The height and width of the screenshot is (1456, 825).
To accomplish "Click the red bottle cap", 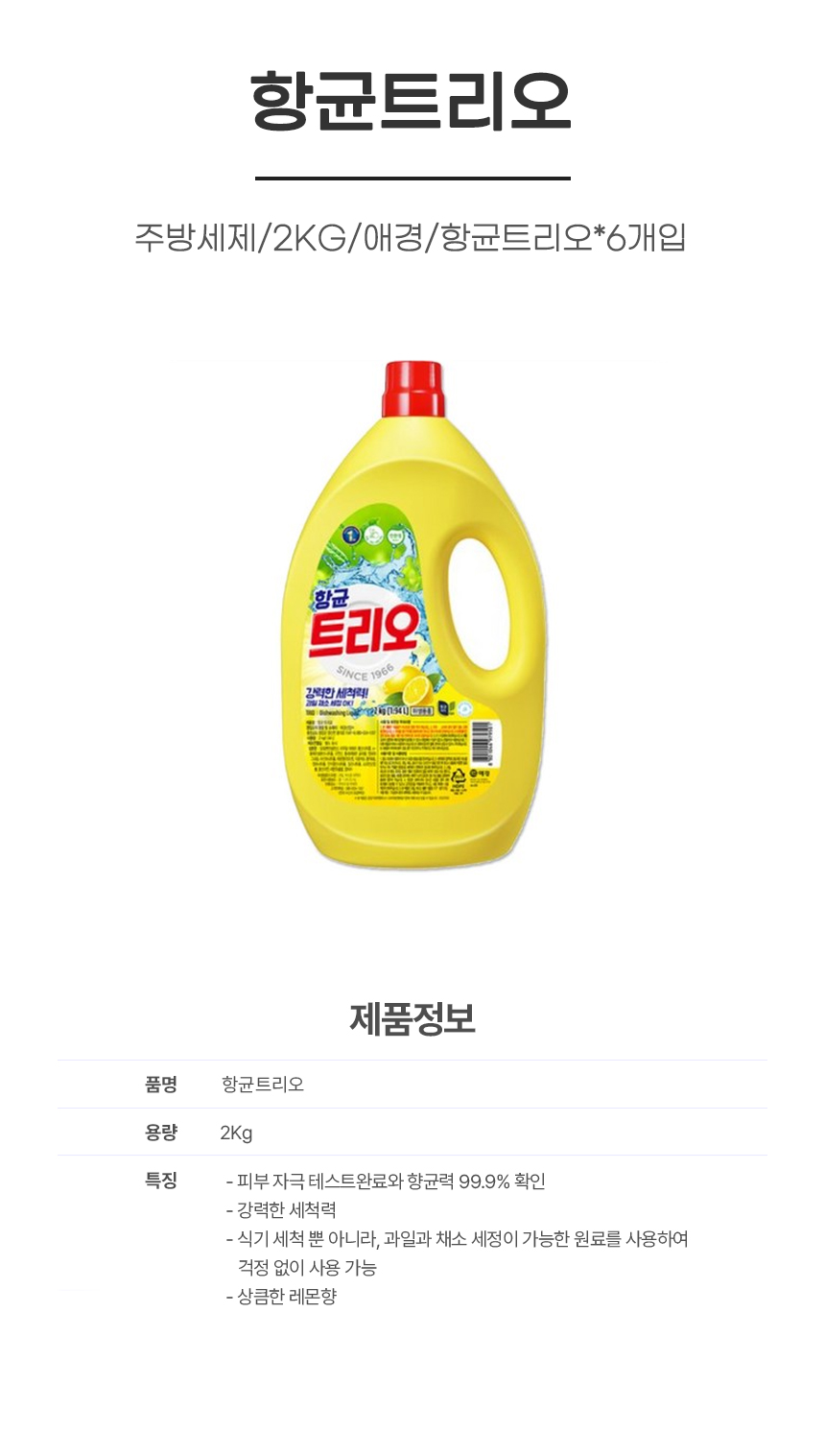I will [x=412, y=389].
